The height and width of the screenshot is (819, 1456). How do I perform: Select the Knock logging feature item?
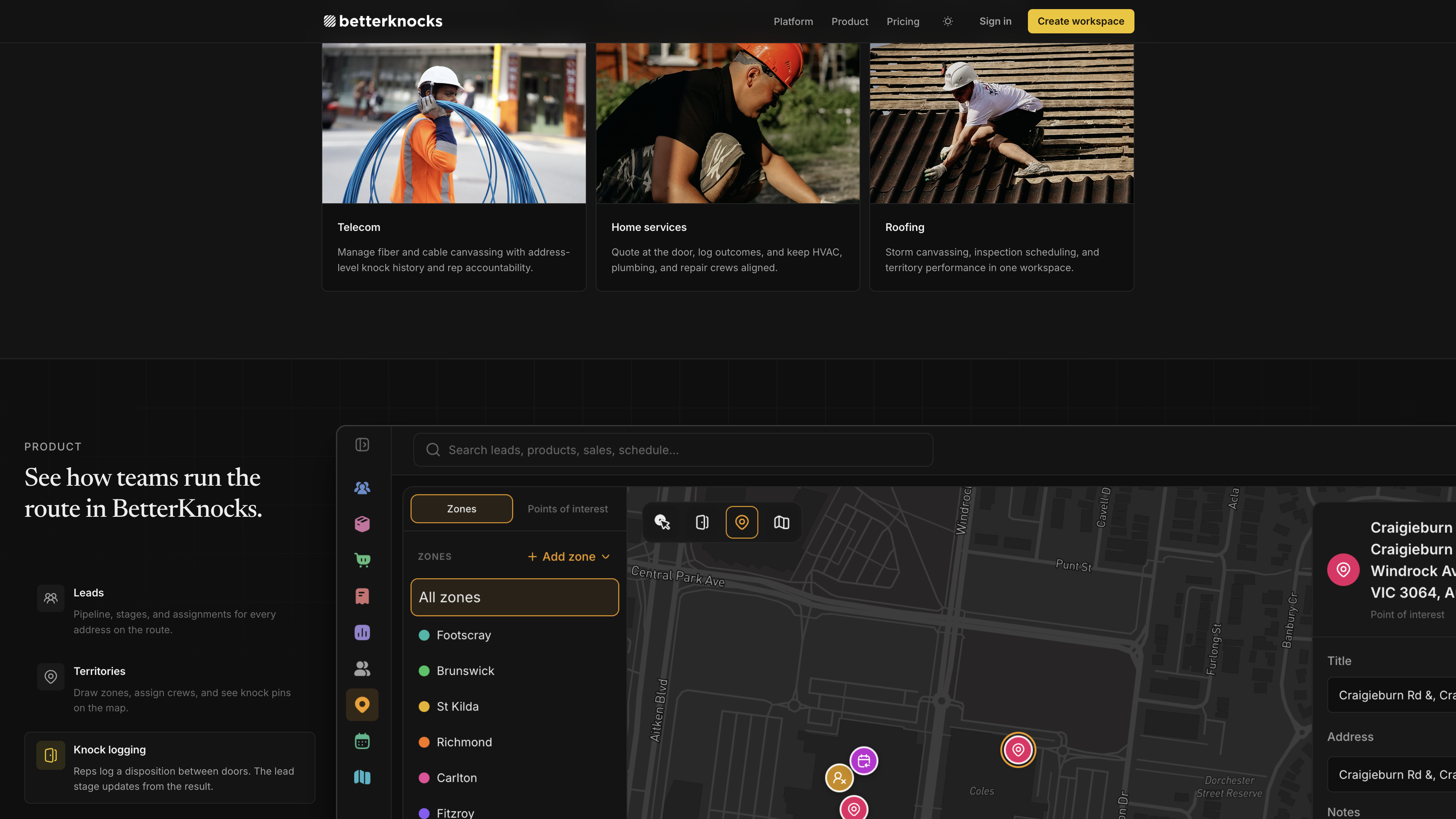[169, 767]
